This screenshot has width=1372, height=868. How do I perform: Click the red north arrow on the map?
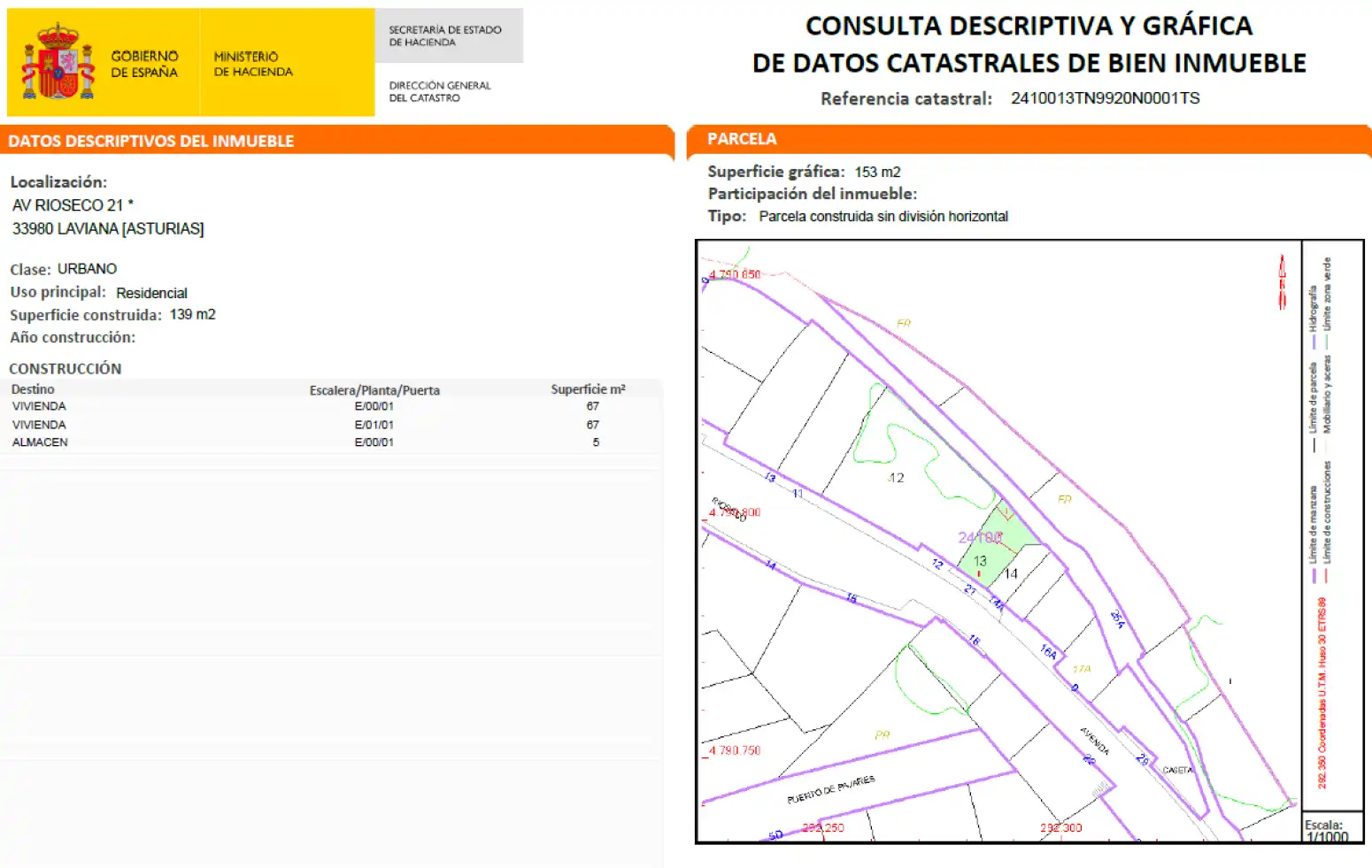click(1282, 281)
